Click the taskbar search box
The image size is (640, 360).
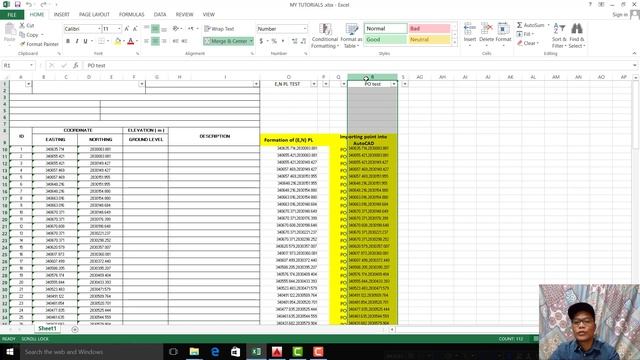(x=91, y=352)
